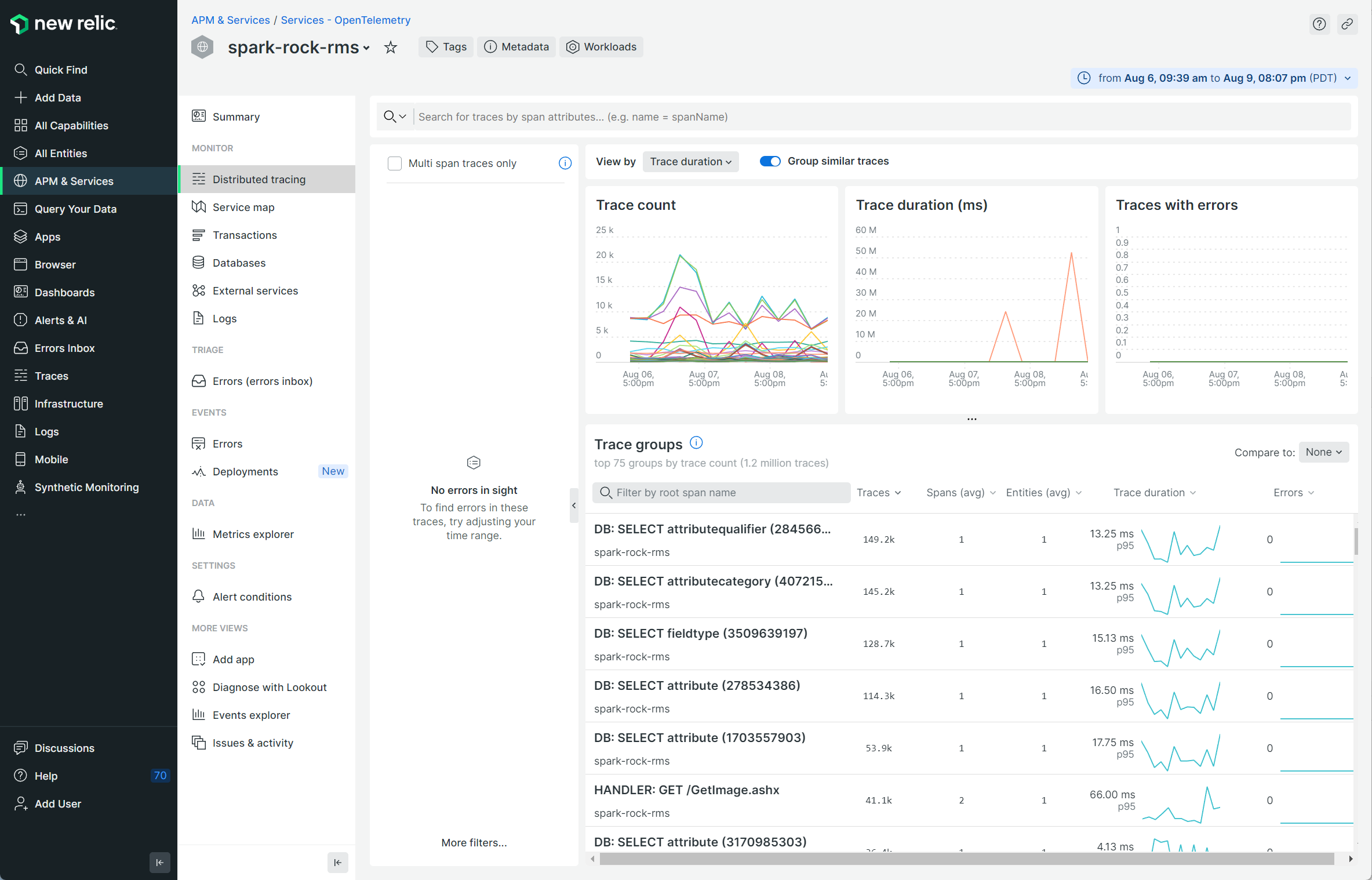The width and height of the screenshot is (1372, 880).
Task: Open Transactions menu item
Action: click(267, 235)
